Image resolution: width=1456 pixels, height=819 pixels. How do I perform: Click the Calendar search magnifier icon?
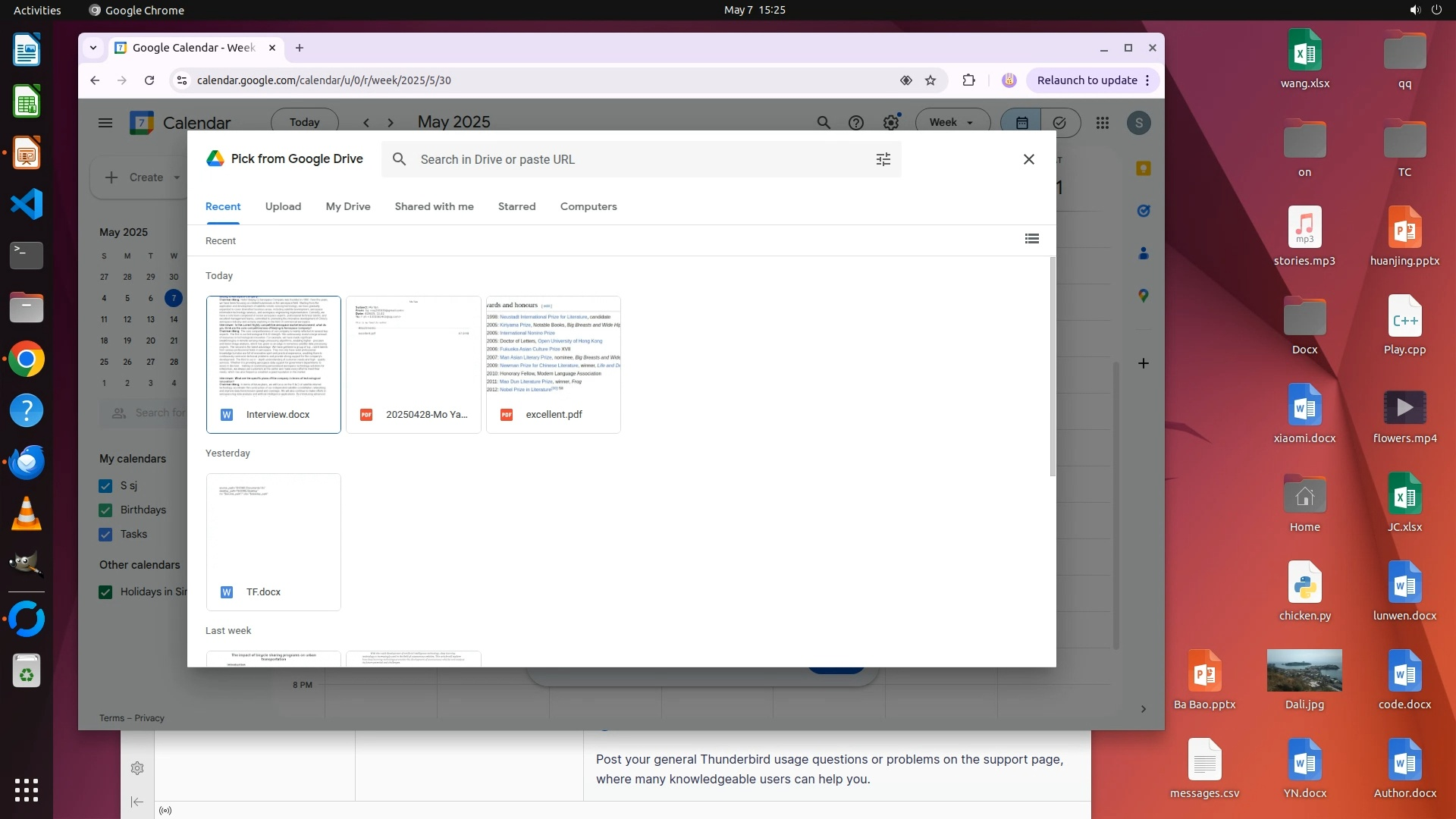coord(823,123)
